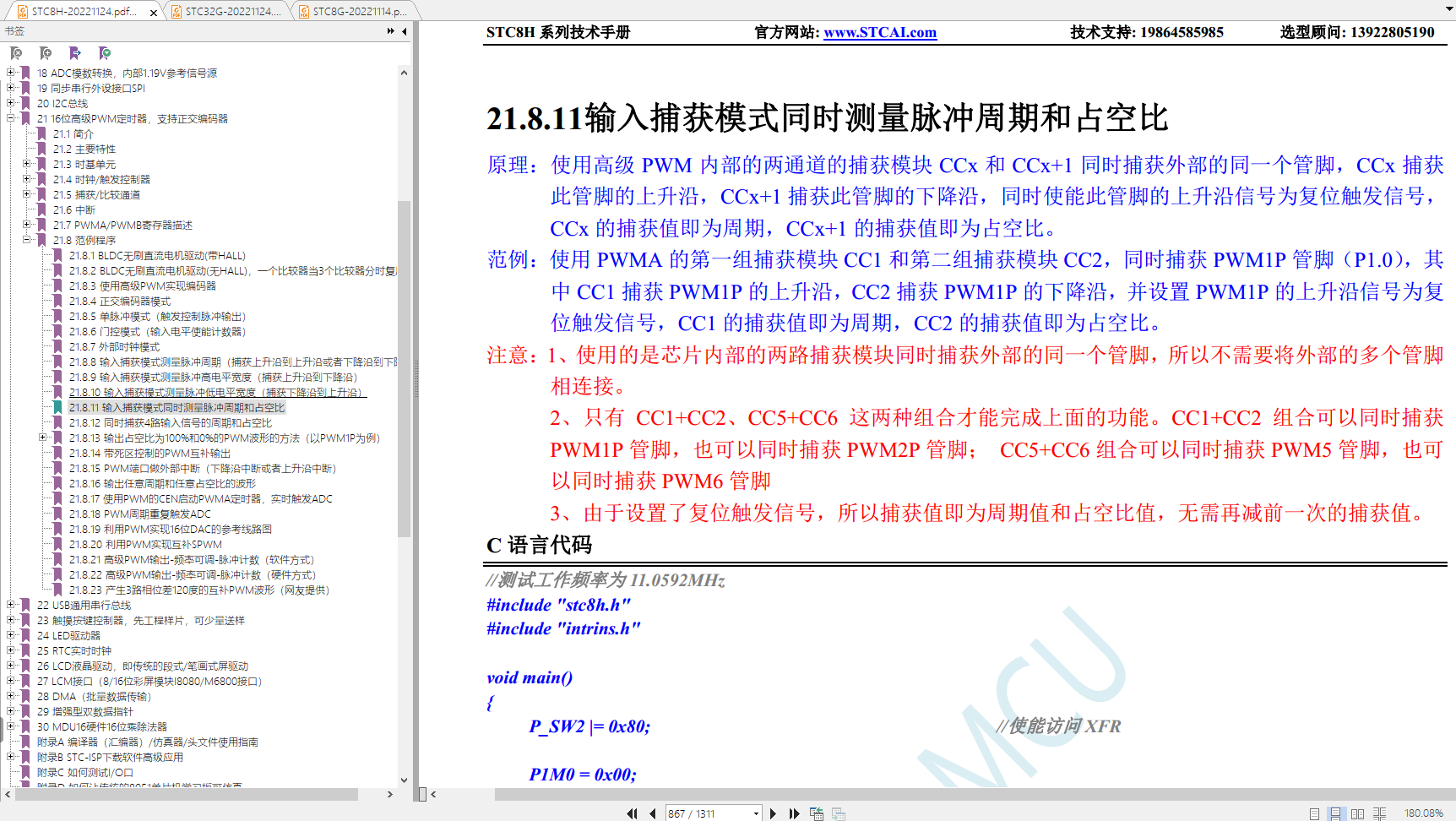Click the document scroll left arrow
This screenshot has height=821, width=1456.
coord(434,794)
